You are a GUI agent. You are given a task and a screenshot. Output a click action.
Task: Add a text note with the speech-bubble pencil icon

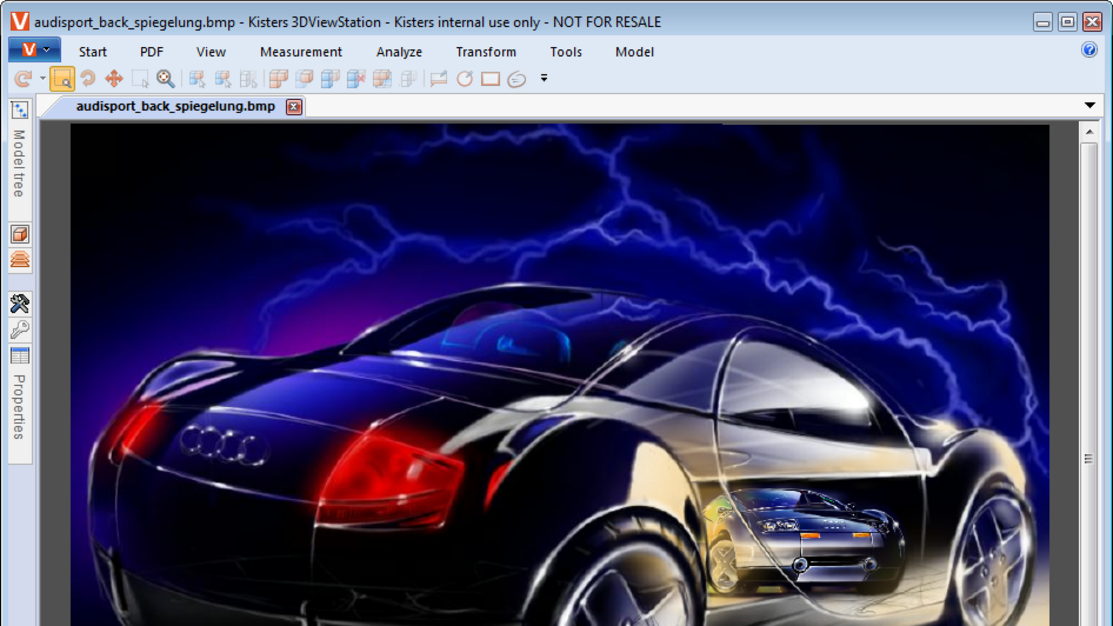point(439,79)
